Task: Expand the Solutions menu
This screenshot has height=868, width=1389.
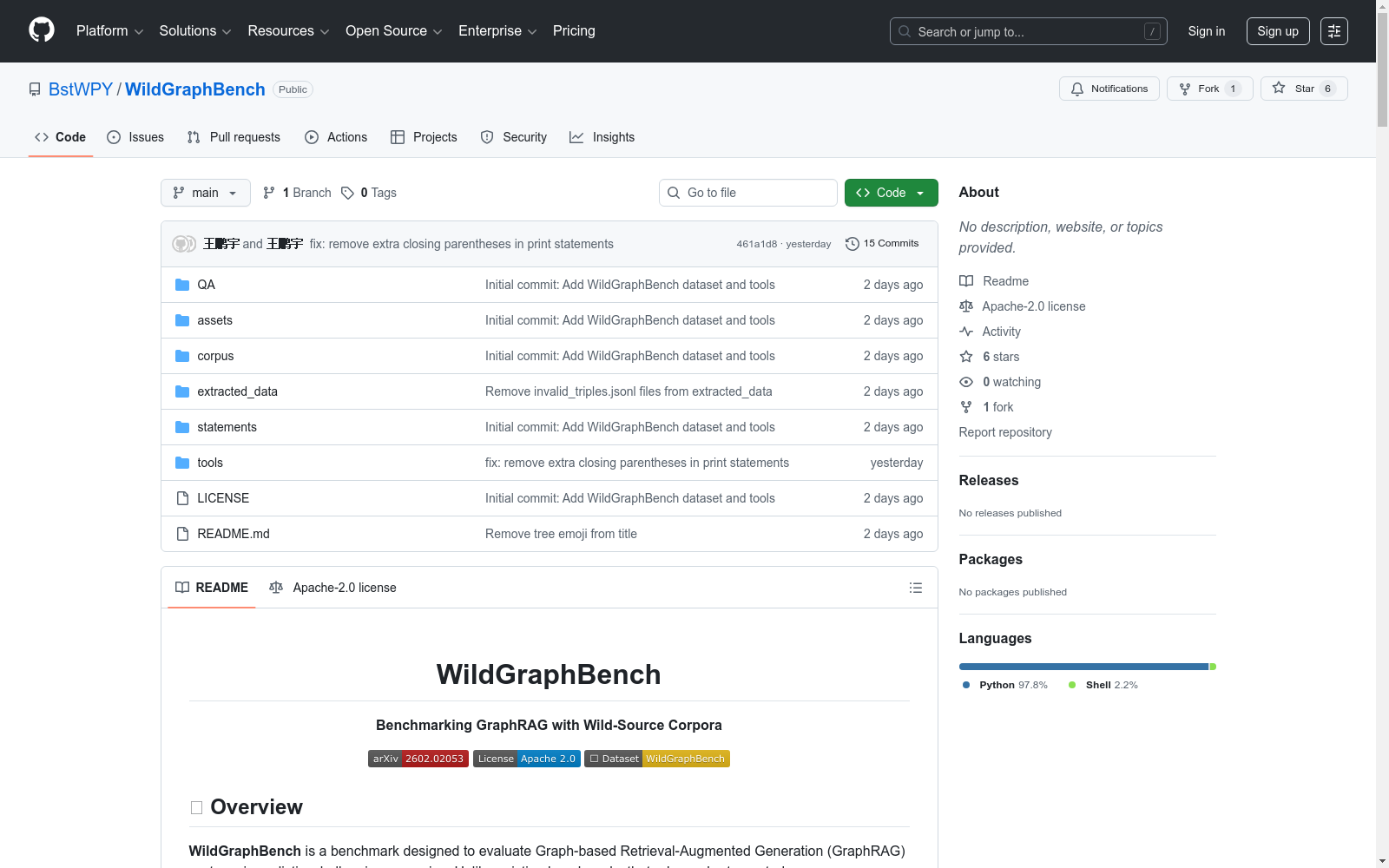Action: point(195,31)
